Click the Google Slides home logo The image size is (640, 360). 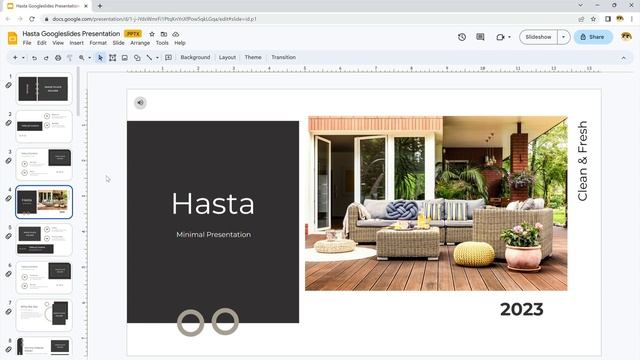coord(13,38)
